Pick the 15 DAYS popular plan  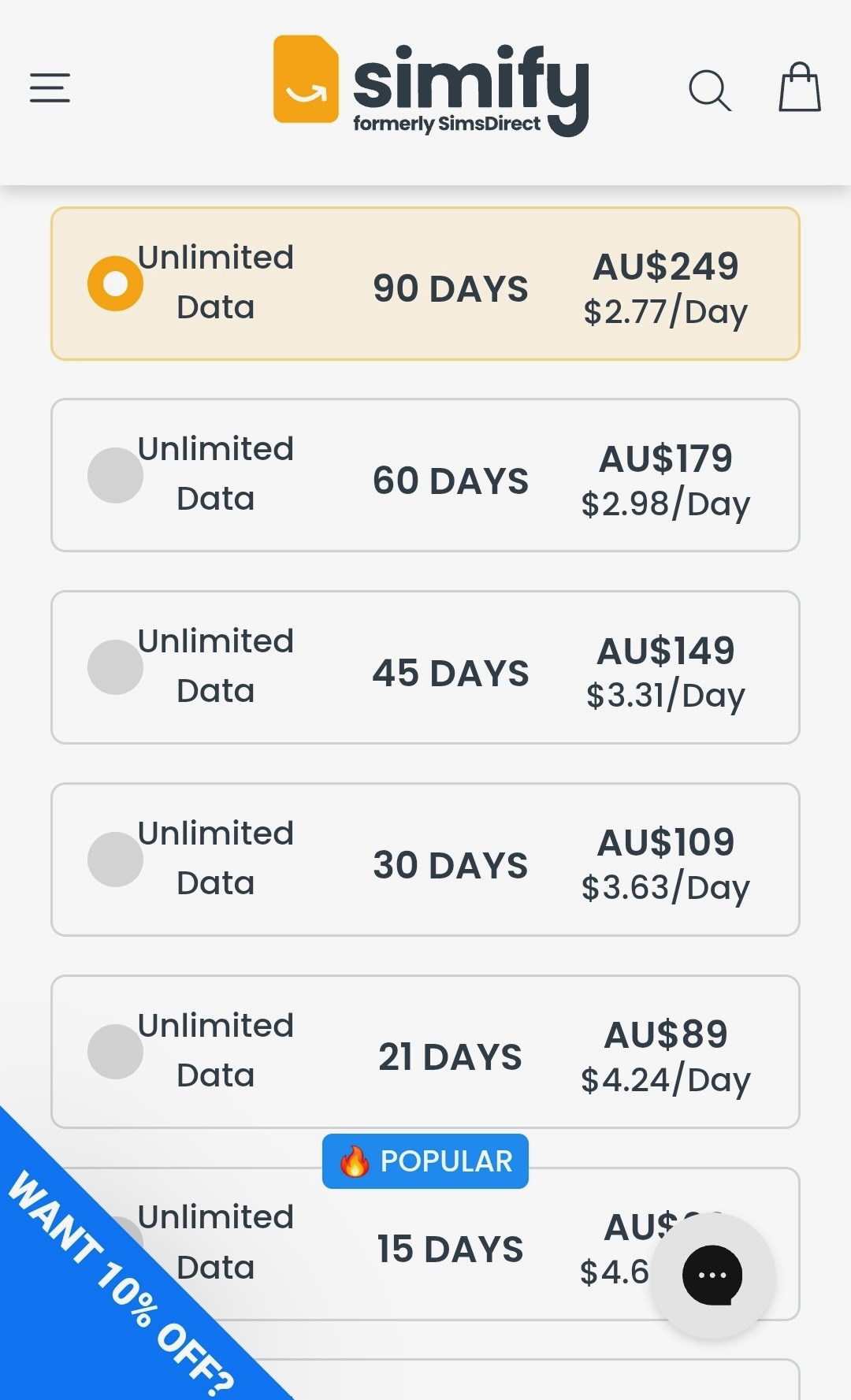coord(450,1250)
